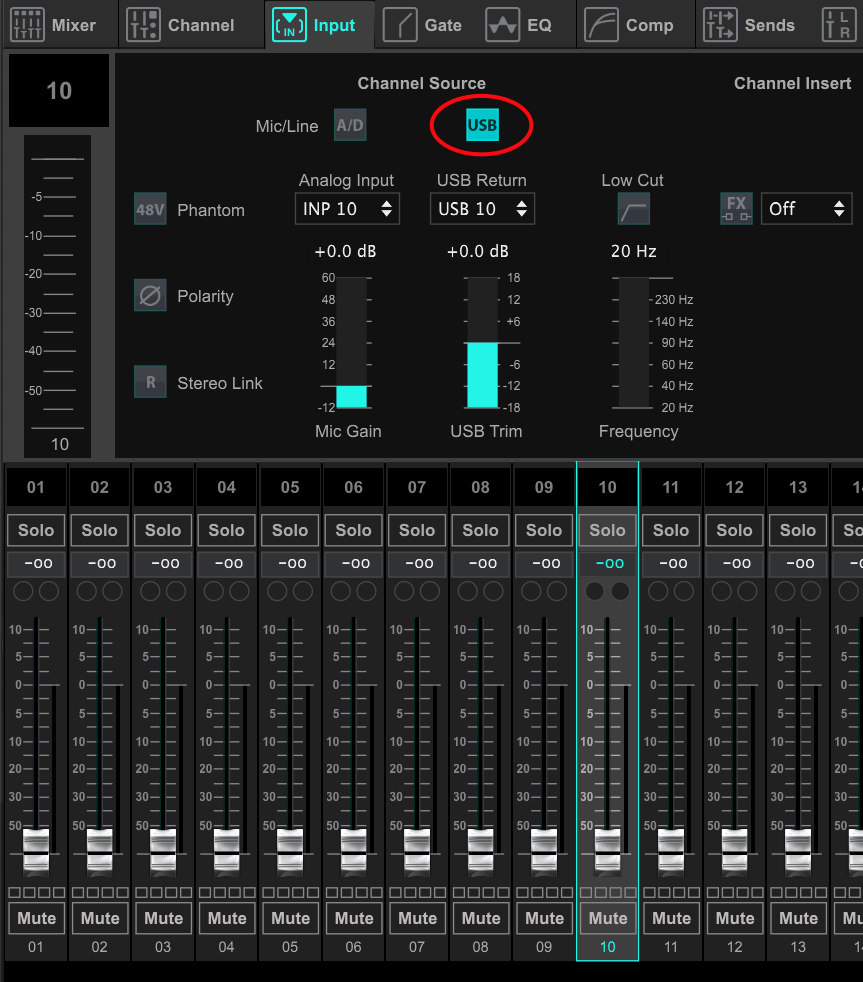Enable 48V Phantom power

click(151, 210)
